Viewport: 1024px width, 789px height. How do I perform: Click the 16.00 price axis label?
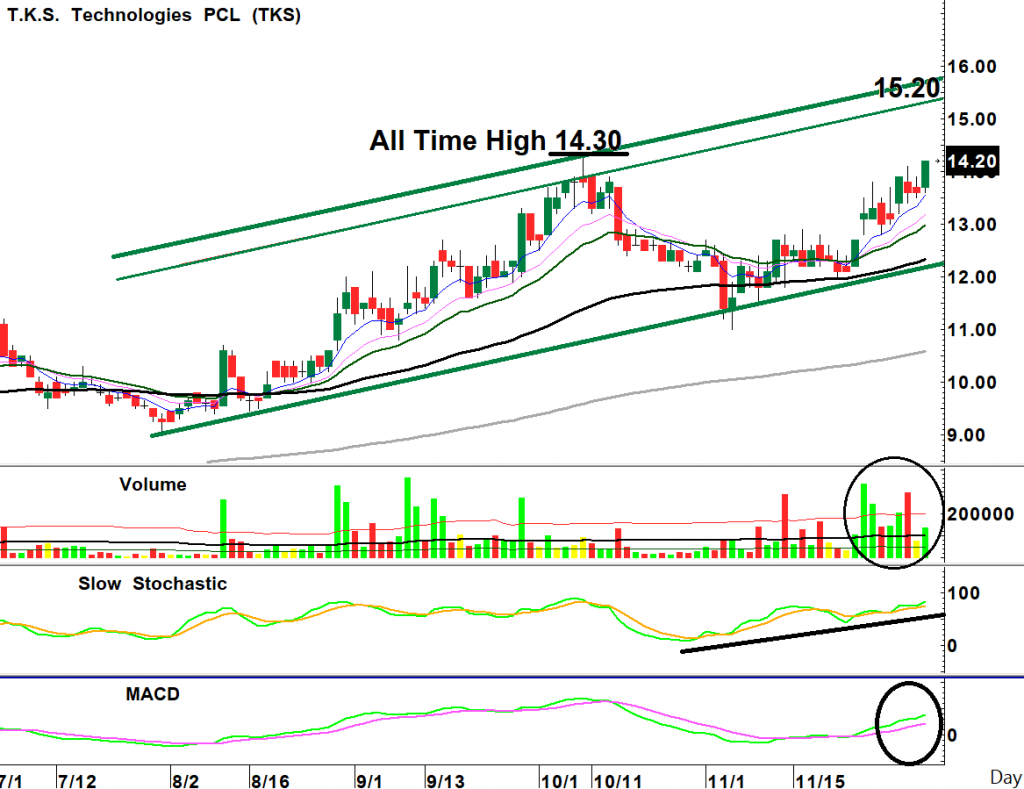(x=972, y=67)
